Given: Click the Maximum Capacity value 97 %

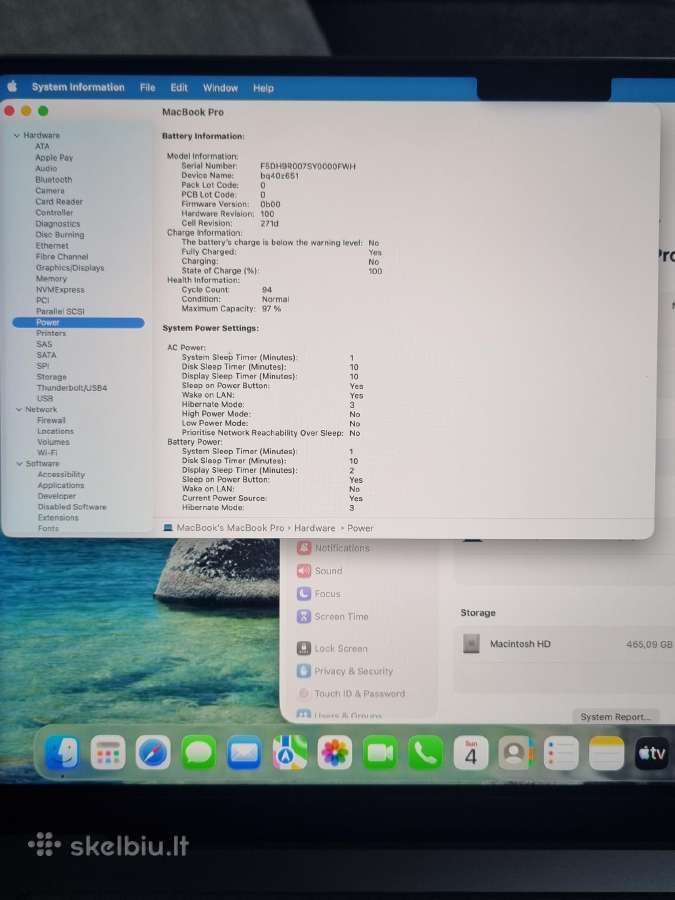Looking at the screenshot, I should [x=271, y=309].
